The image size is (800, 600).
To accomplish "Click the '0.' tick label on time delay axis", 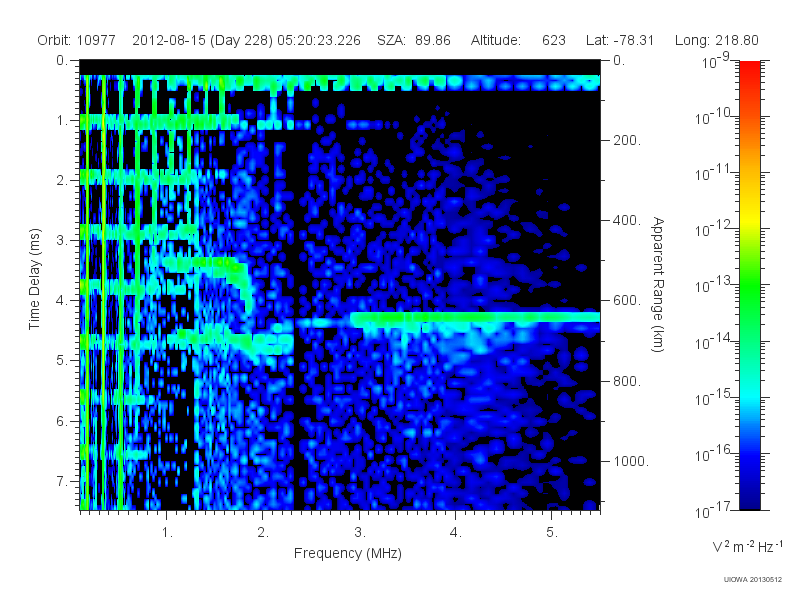I will point(62,61).
